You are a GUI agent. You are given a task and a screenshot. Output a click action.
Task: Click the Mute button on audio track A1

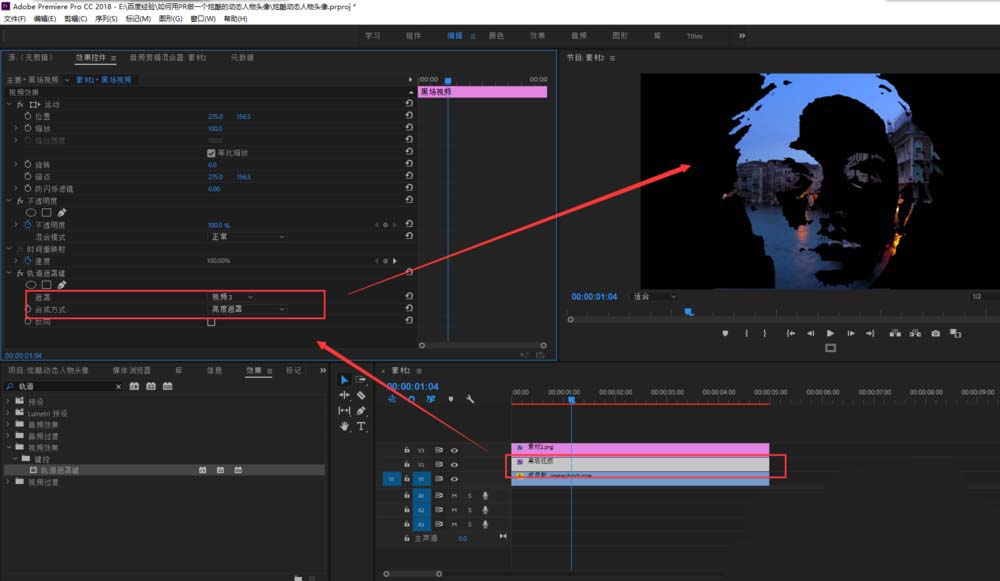coord(454,495)
